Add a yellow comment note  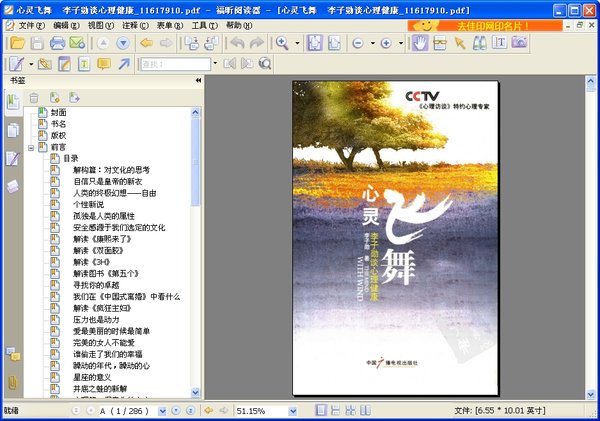coord(104,64)
